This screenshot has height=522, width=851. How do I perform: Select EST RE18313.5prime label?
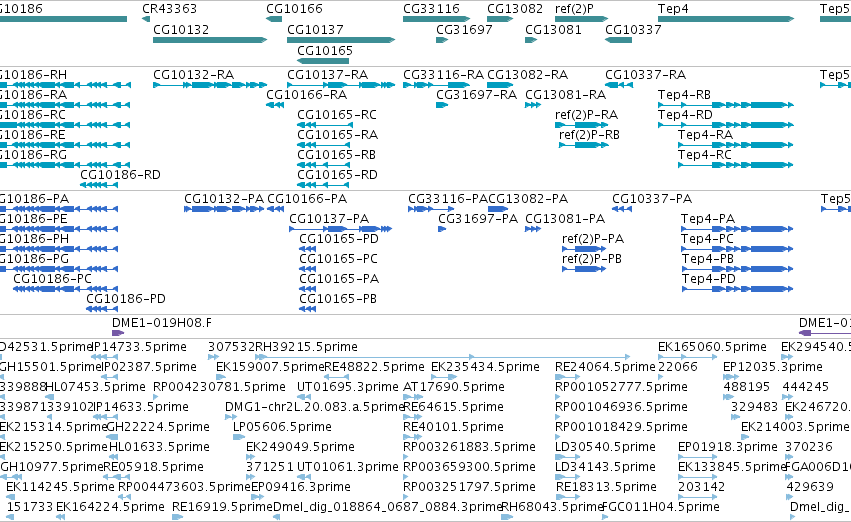tap(606, 486)
